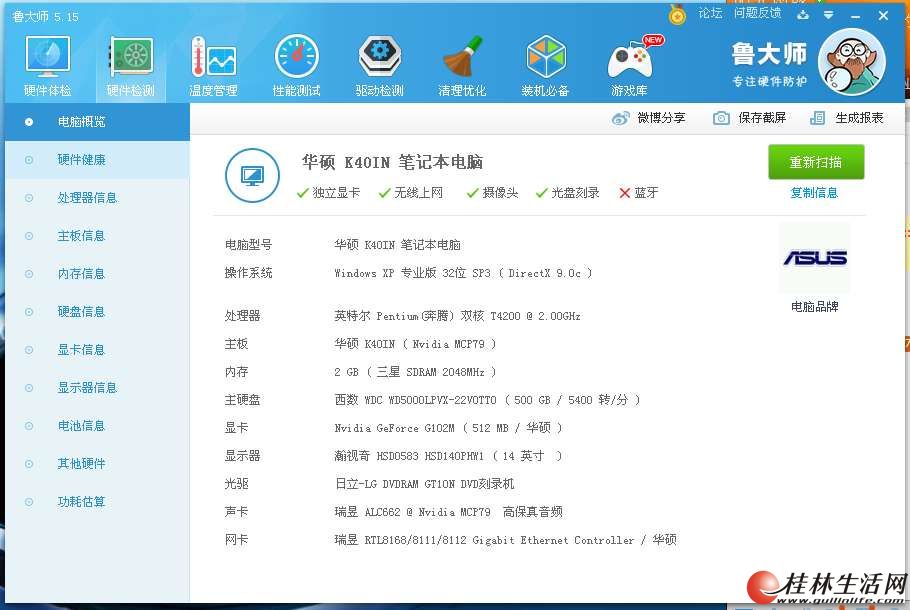The width and height of the screenshot is (910, 610).
Task: Click the 瀚视奇 HSD140PHW1 display value
Action: tap(448, 456)
